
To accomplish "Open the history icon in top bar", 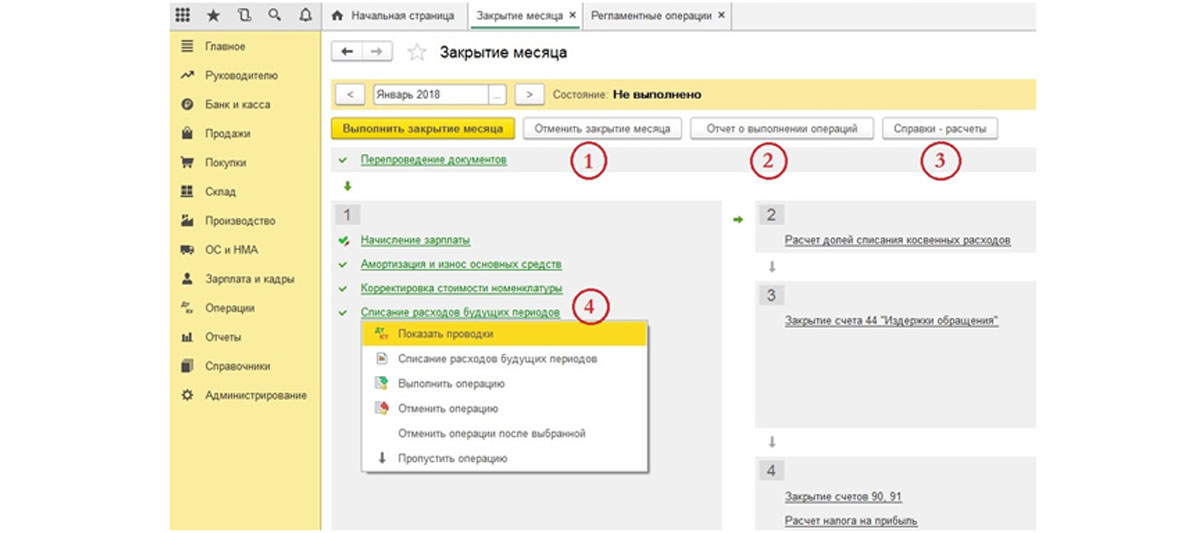I will tap(243, 16).
